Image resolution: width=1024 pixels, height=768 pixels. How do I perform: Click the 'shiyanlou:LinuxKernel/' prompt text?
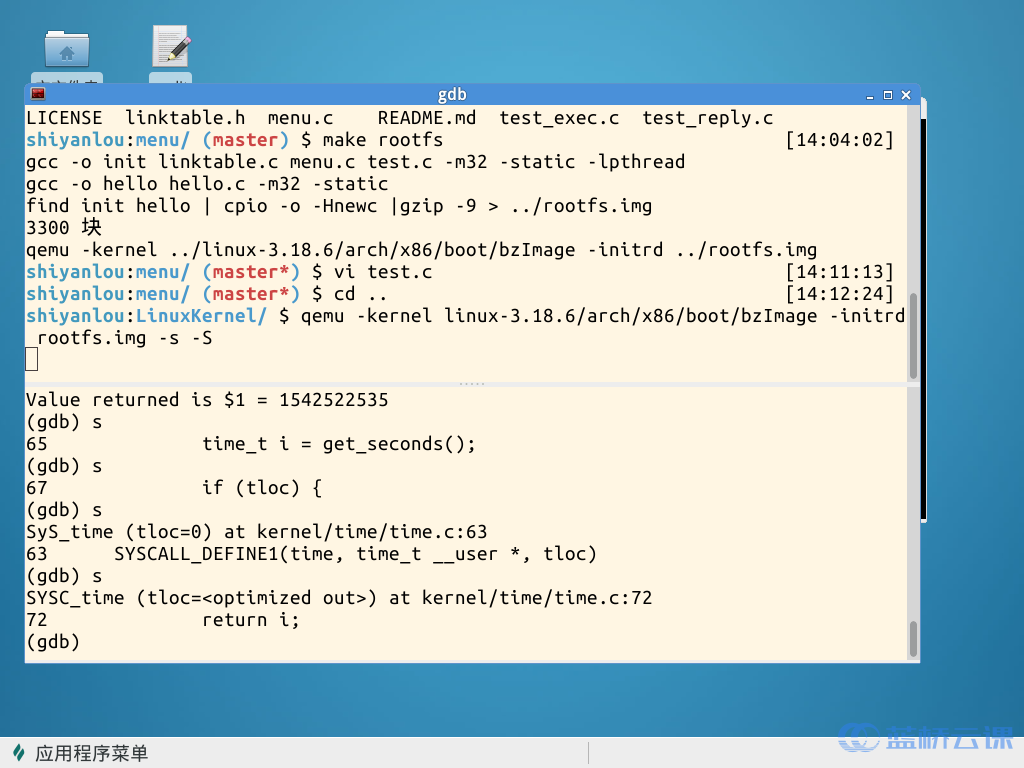click(x=146, y=315)
